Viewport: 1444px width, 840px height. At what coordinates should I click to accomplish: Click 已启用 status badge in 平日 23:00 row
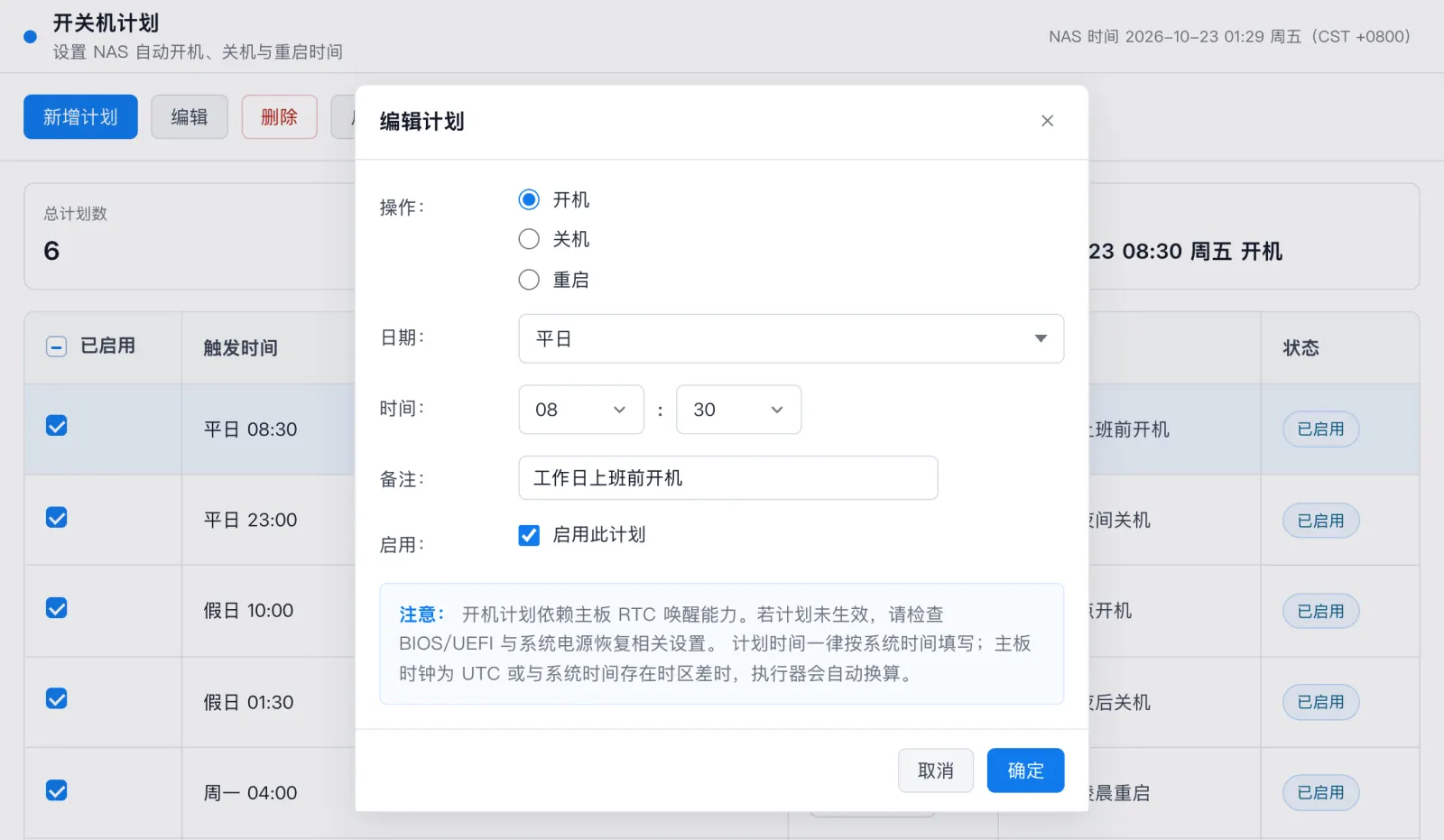tap(1320, 521)
